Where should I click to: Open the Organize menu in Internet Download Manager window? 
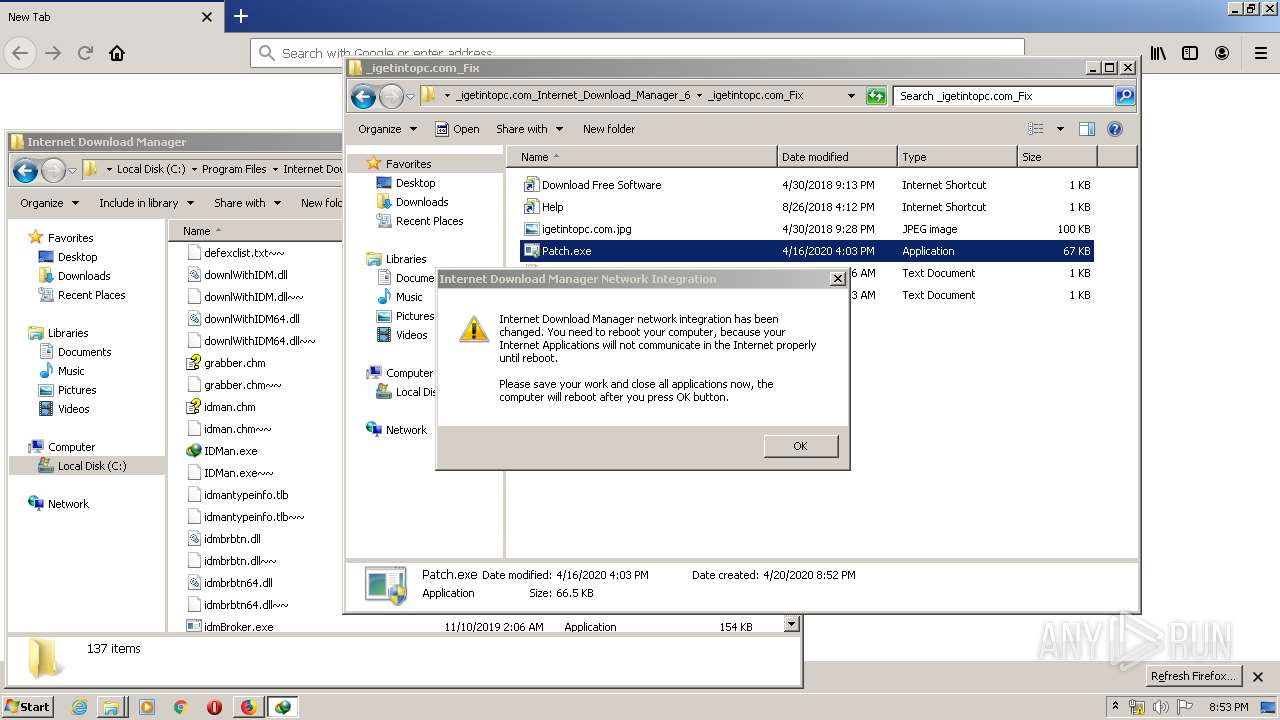coord(49,203)
